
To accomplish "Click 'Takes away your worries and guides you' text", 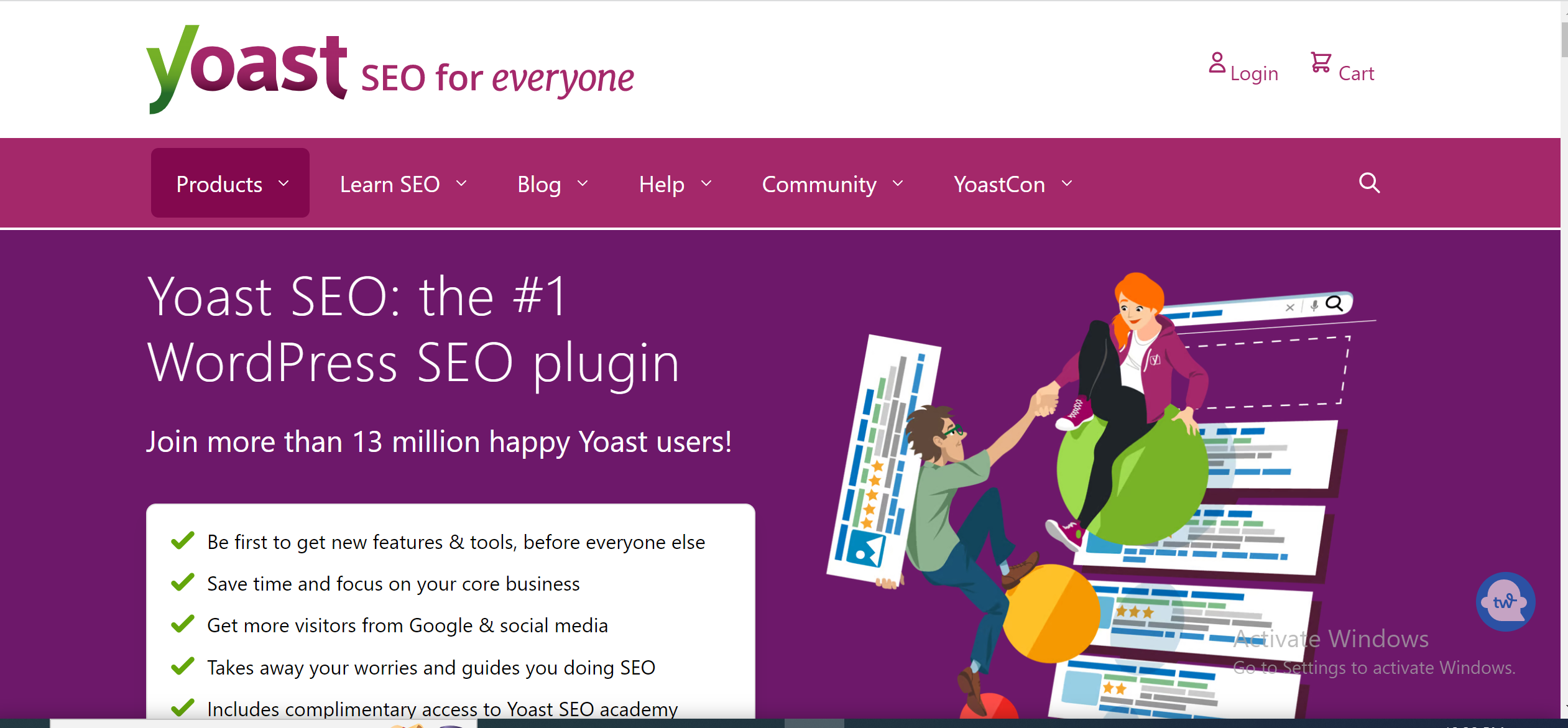I will (431, 668).
